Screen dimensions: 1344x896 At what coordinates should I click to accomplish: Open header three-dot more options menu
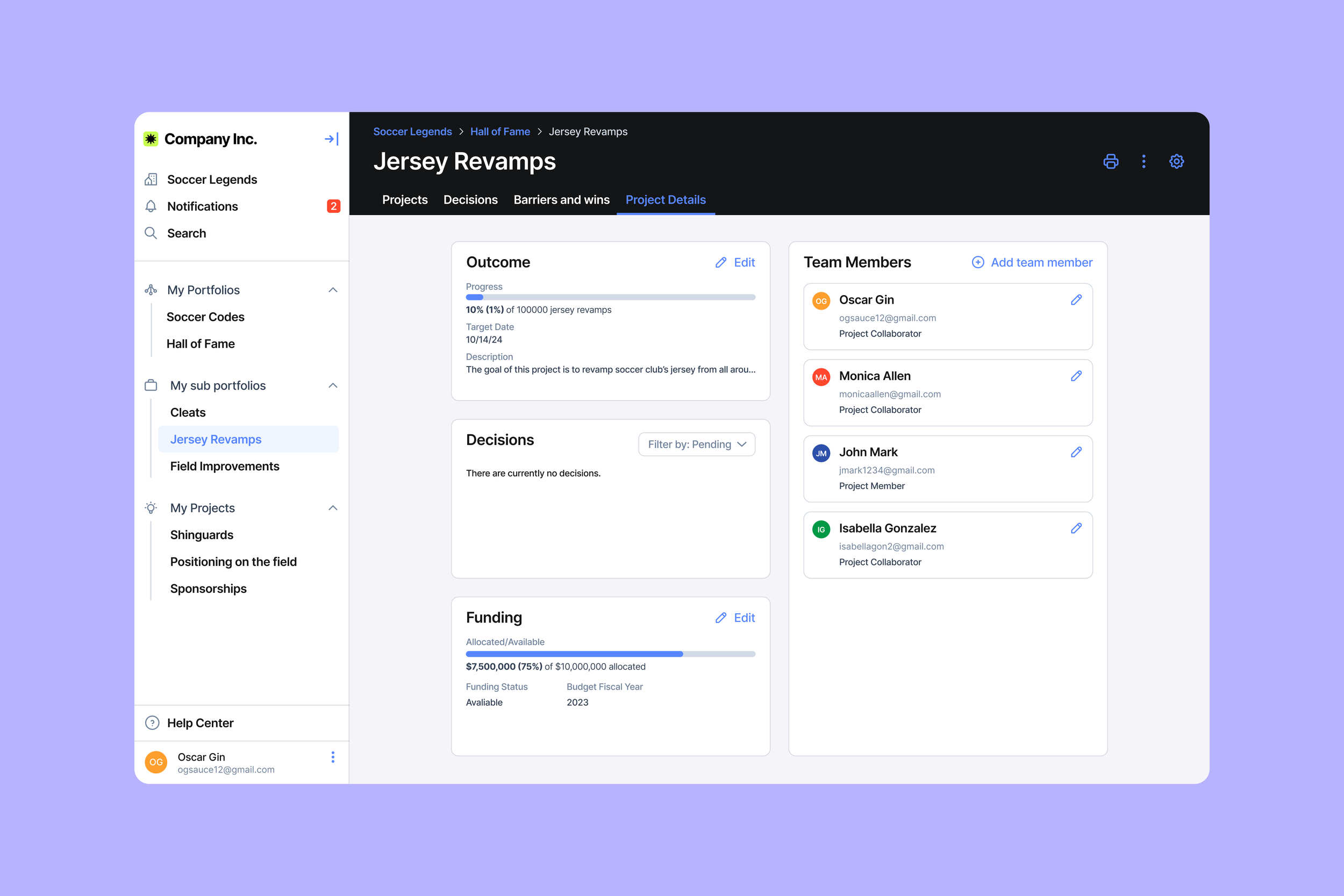point(1143,161)
